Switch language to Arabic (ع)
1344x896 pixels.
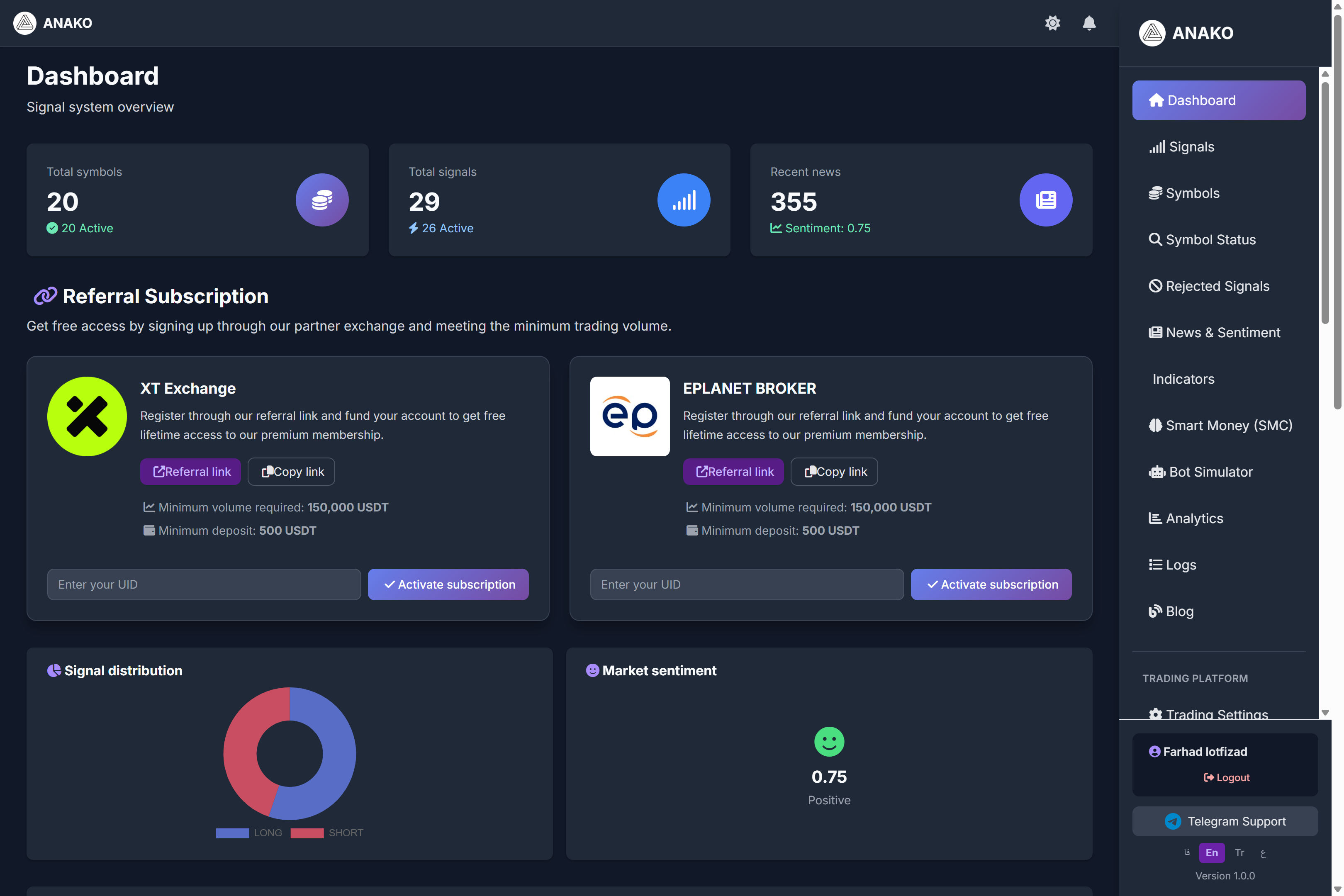(1263, 852)
